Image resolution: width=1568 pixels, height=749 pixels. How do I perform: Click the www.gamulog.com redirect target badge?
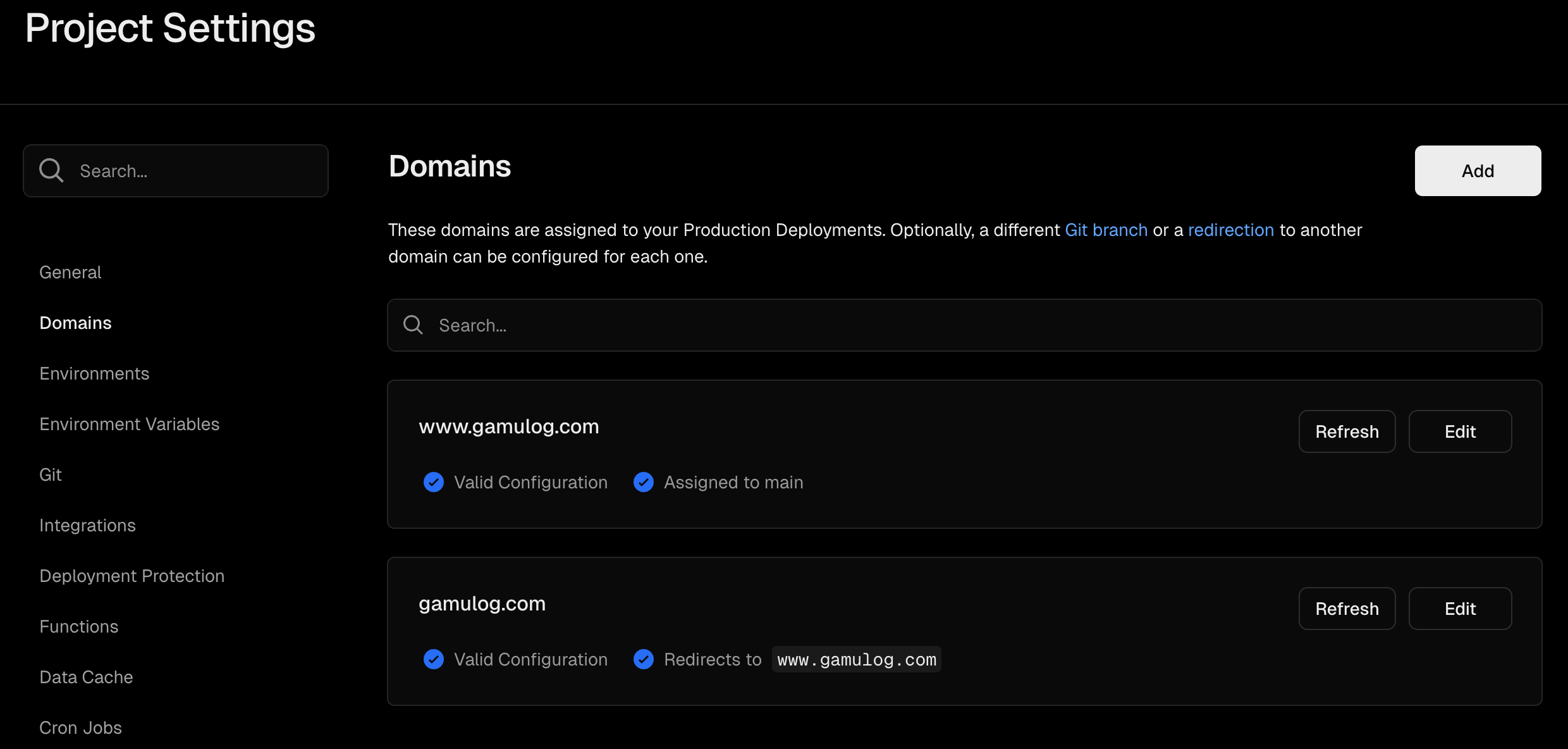pos(857,659)
